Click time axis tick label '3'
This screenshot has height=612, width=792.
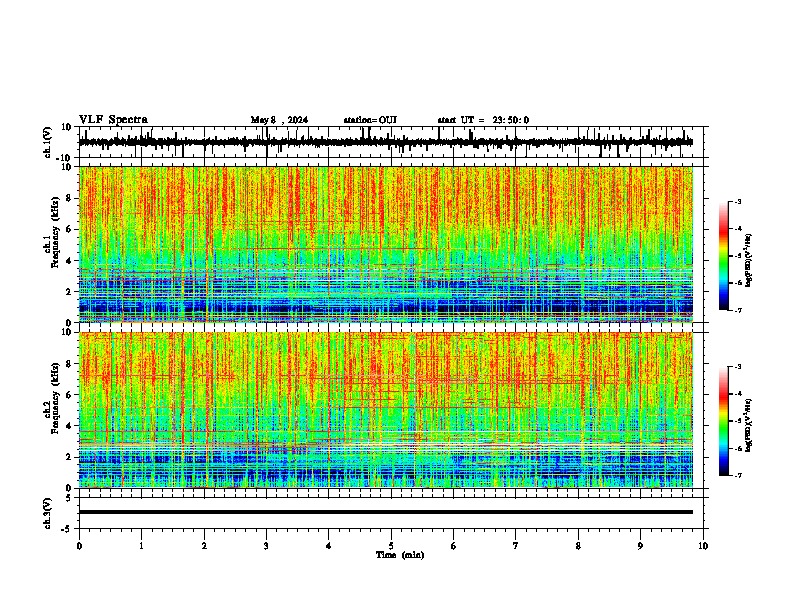tap(266, 546)
